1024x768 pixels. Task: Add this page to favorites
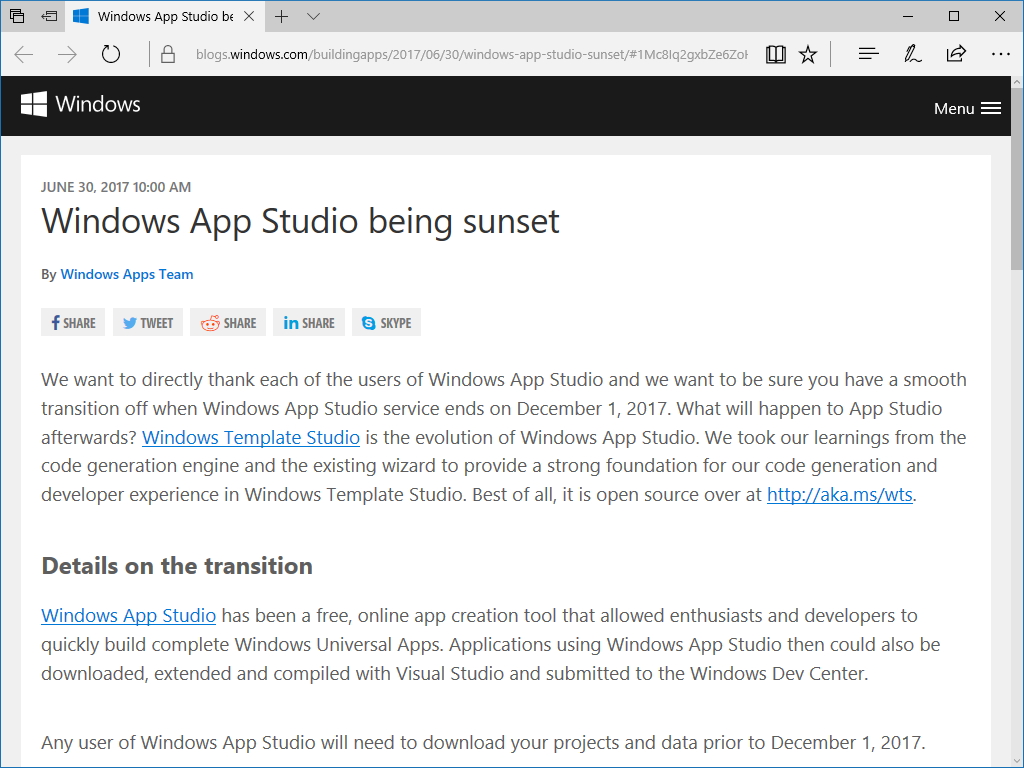807,54
